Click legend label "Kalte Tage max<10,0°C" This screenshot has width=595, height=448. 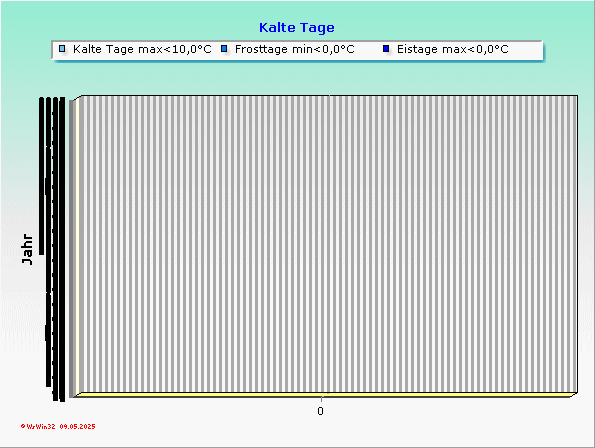click(x=142, y=49)
